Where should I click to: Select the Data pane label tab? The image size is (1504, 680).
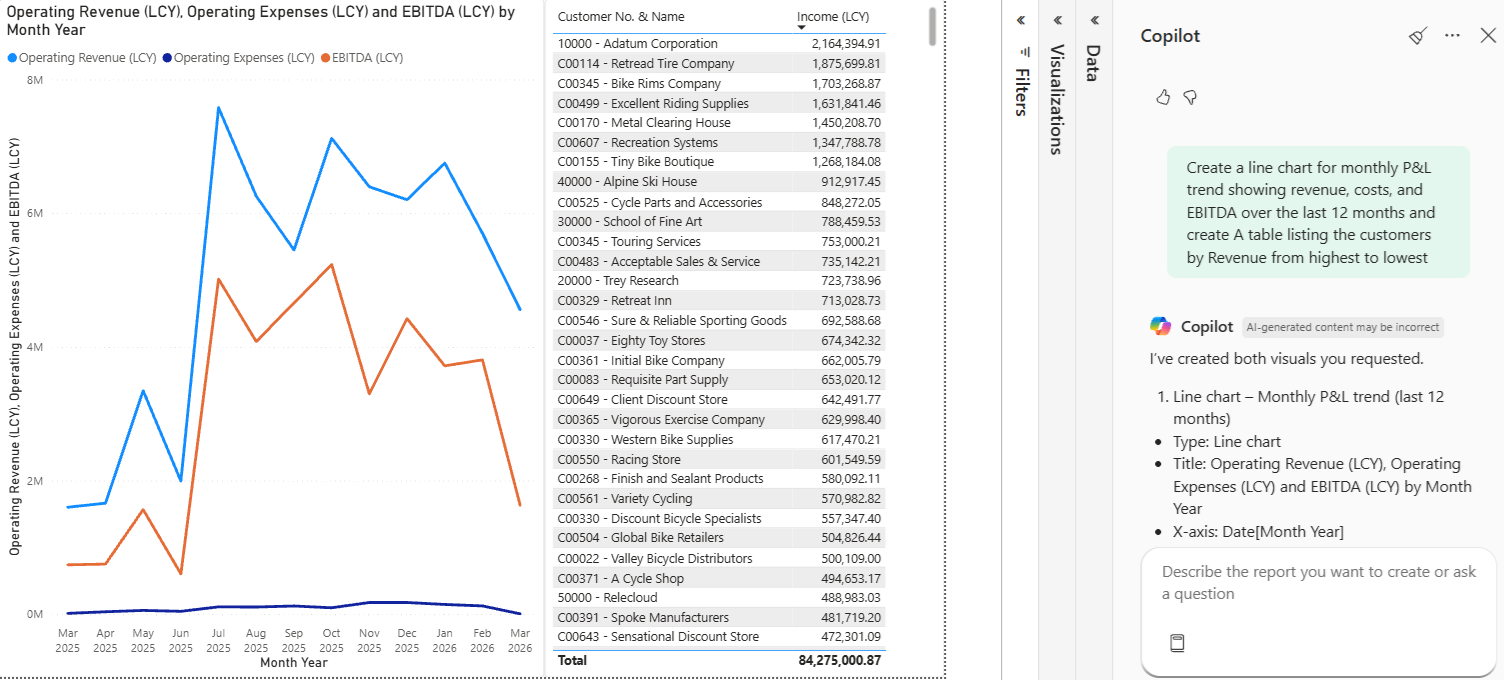click(x=1092, y=63)
